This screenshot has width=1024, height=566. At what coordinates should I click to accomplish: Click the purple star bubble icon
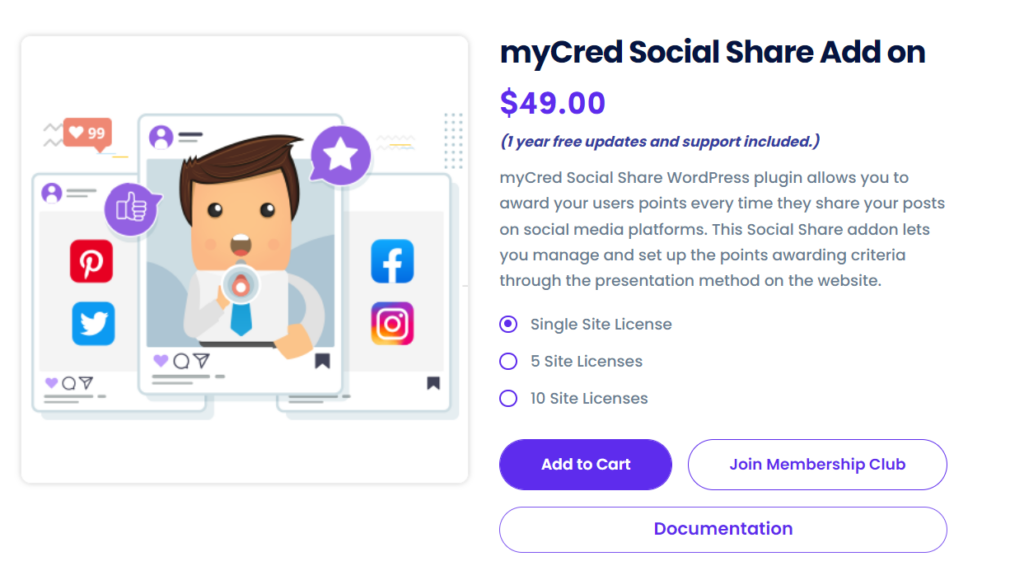340,155
